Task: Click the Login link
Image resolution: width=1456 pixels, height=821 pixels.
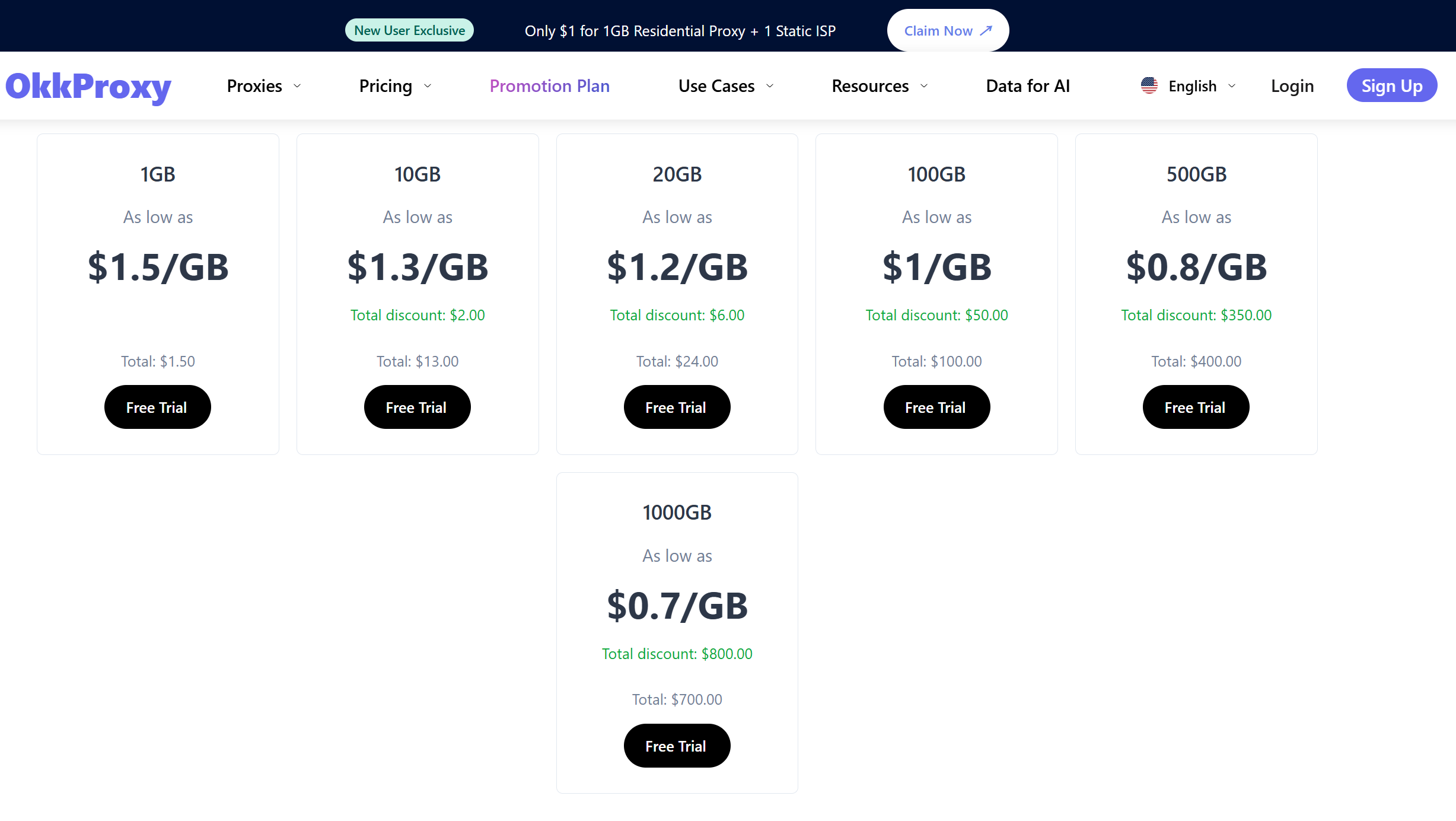Action: tap(1292, 86)
